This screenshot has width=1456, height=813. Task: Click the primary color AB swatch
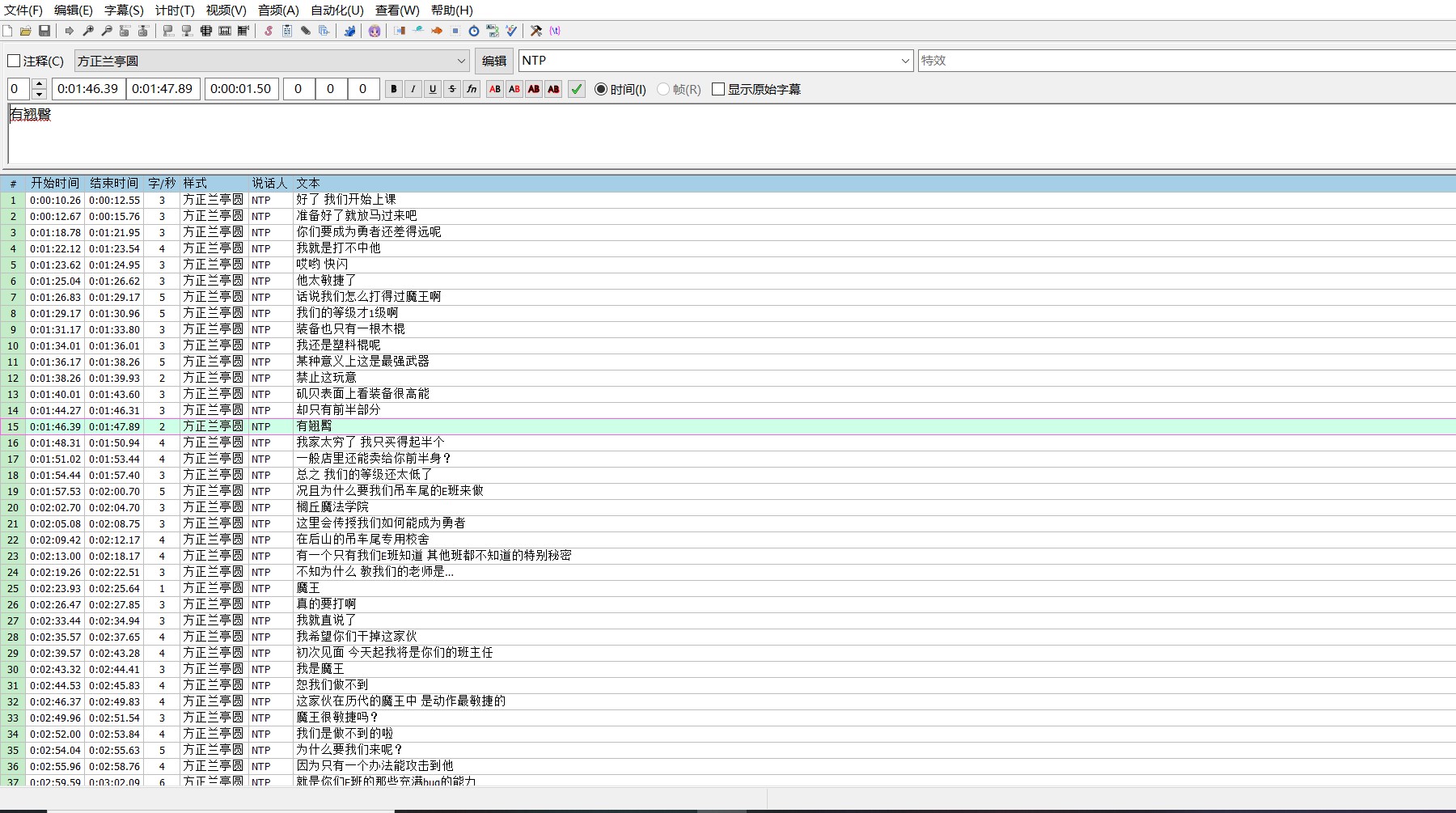tap(495, 89)
